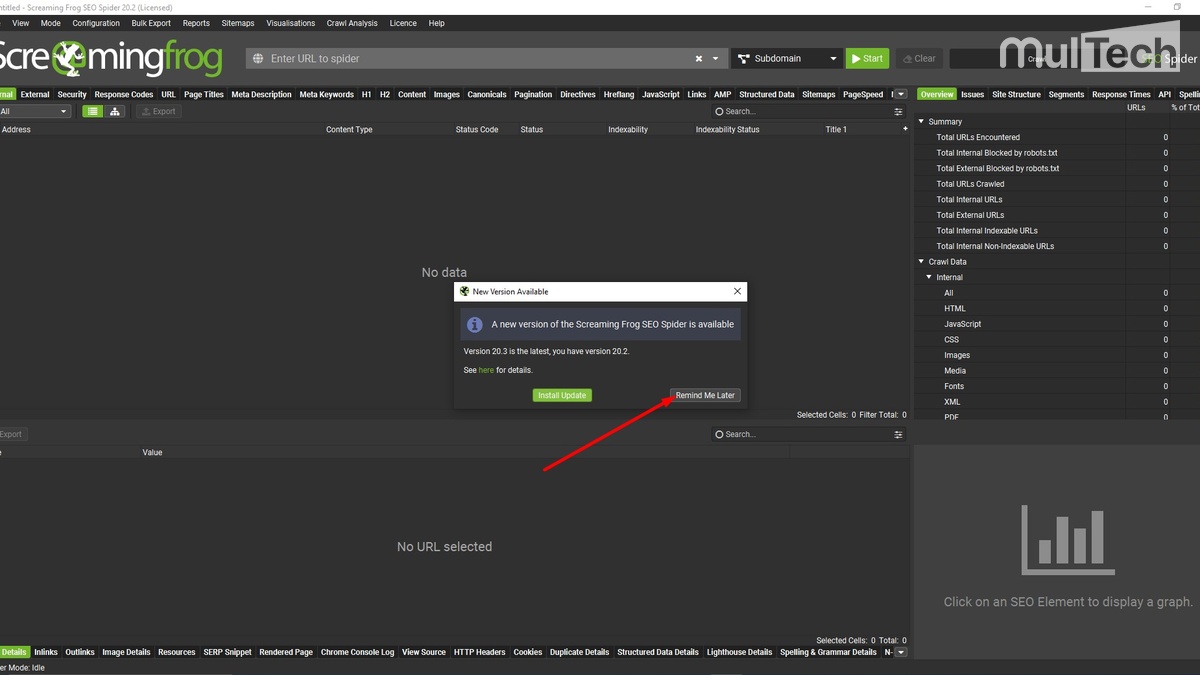Click the globe icon in URL bar
1200x675 pixels.
[259, 59]
